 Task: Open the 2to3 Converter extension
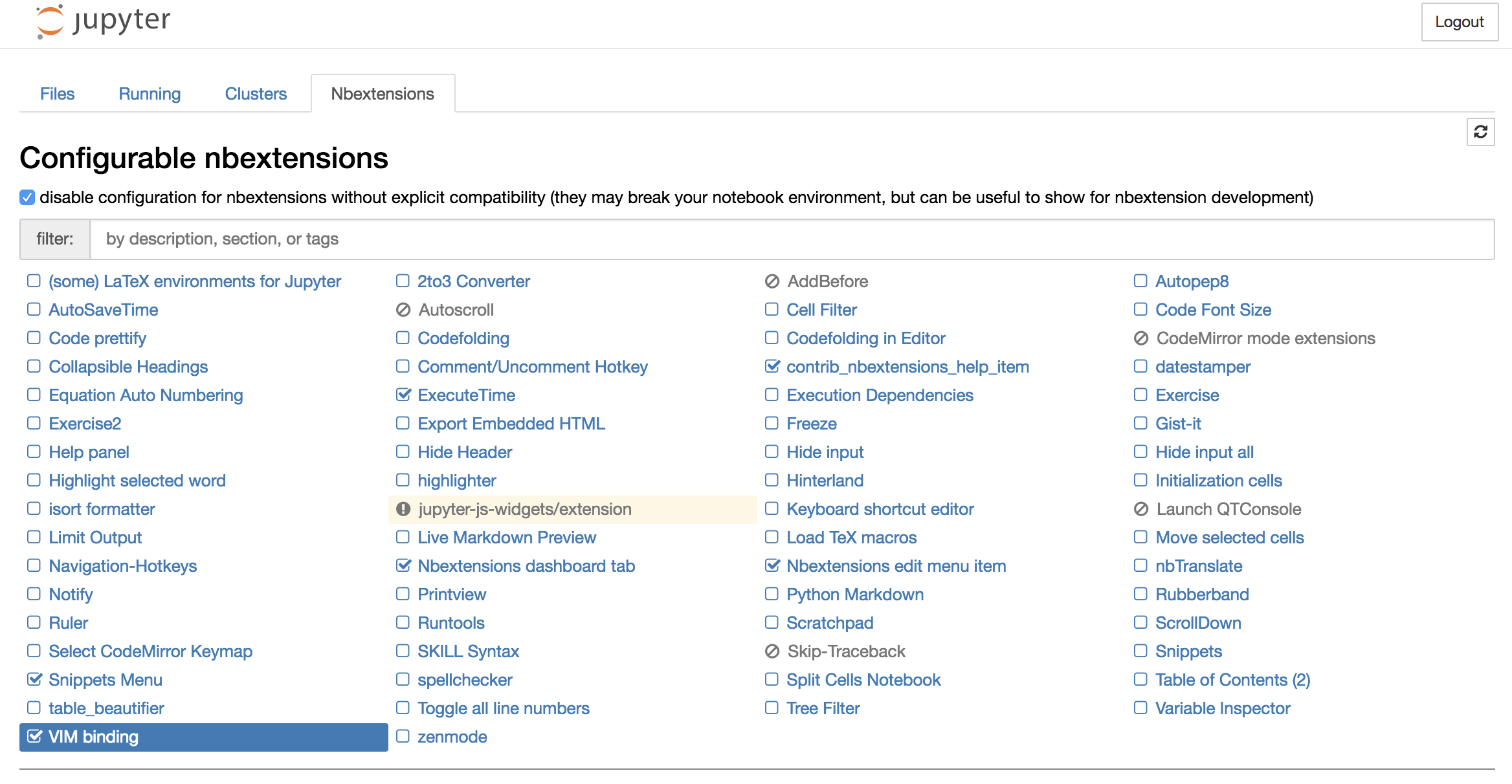coord(474,281)
